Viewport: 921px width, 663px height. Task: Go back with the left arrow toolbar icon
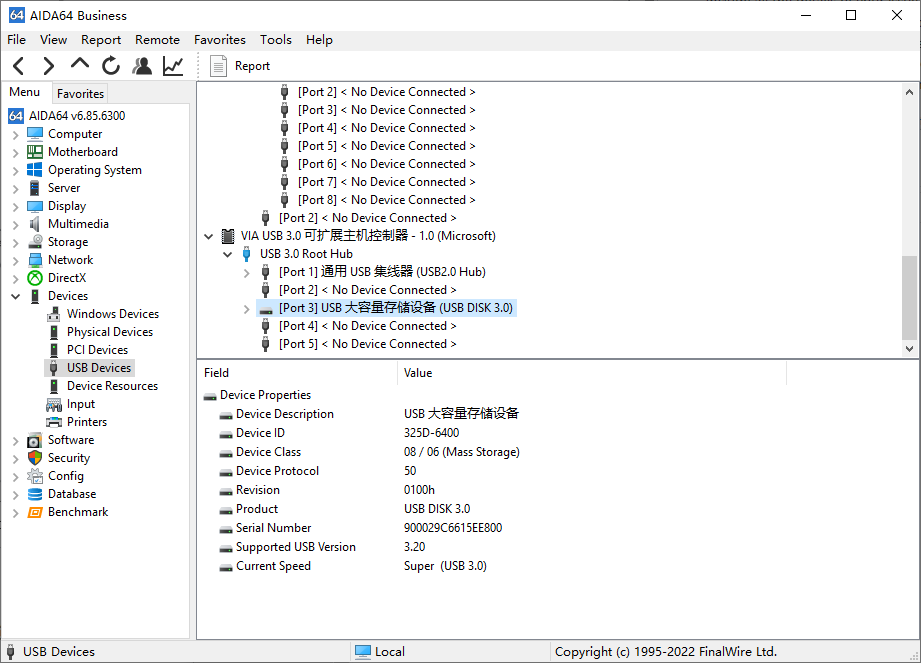coord(19,66)
